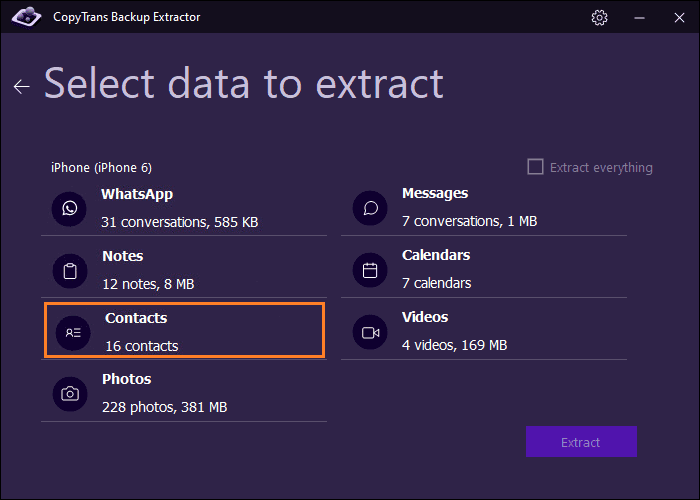The width and height of the screenshot is (700, 500).
Task: Enable the Extract everything checkbox
Action: click(535, 167)
